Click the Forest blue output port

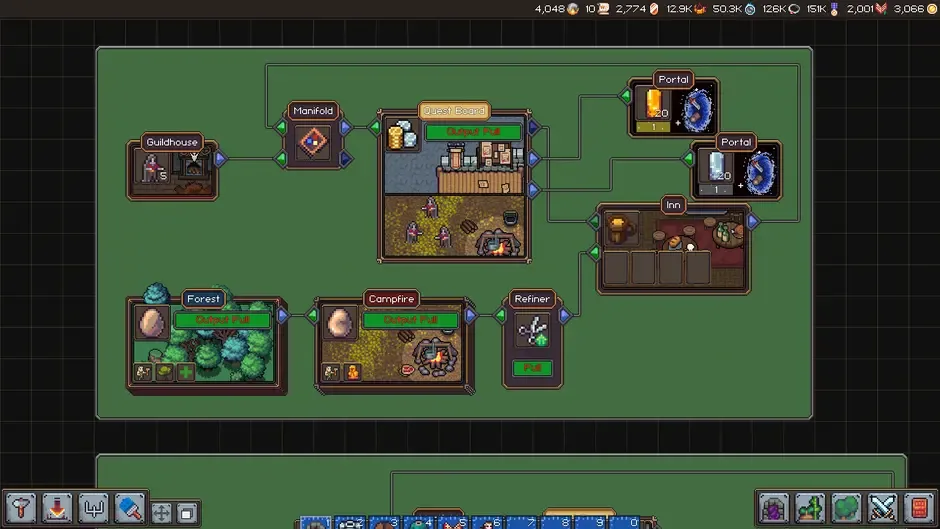(x=283, y=315)
